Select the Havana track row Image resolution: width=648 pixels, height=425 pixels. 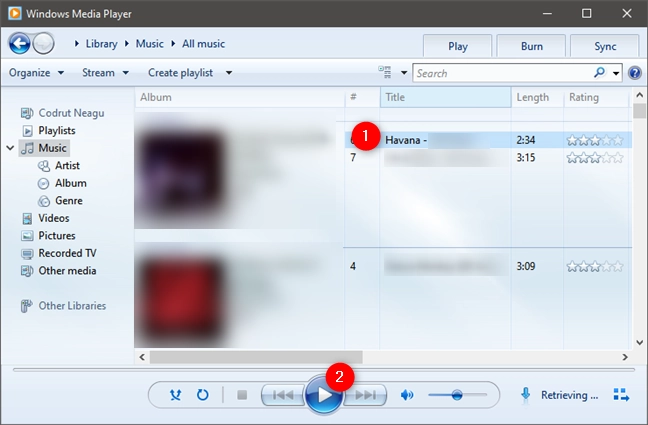(488, 140)
